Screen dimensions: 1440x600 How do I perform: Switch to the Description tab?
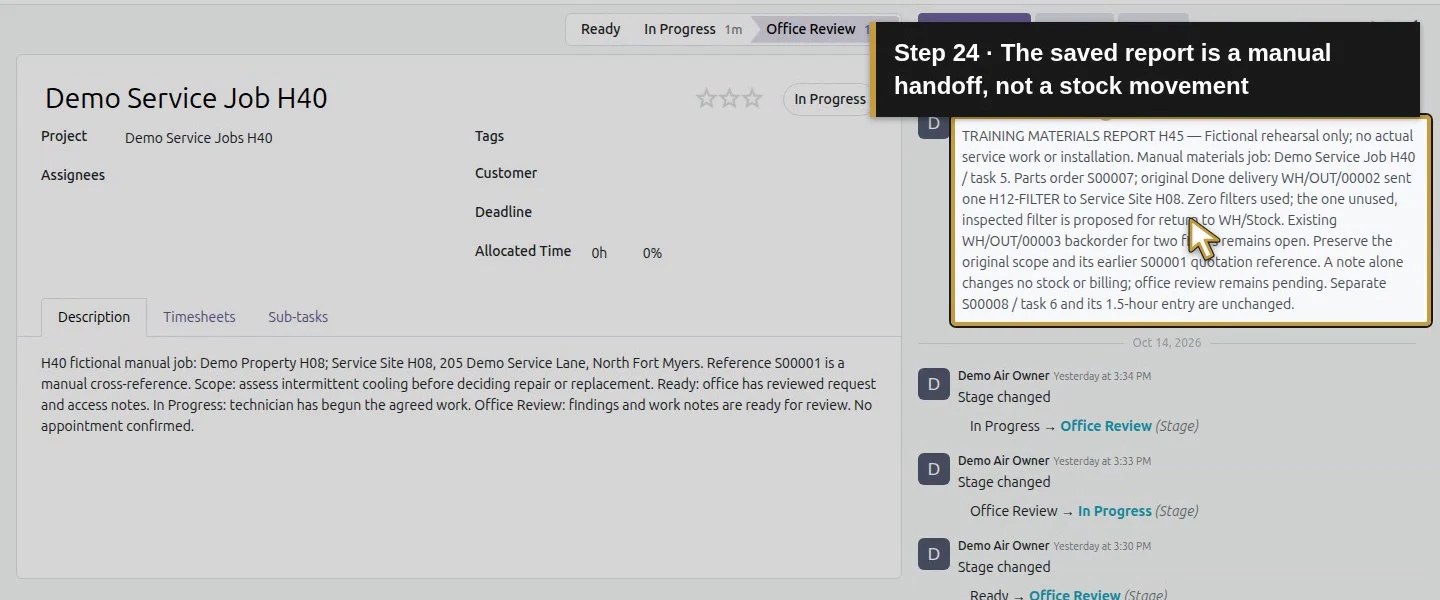click(94, 317)
